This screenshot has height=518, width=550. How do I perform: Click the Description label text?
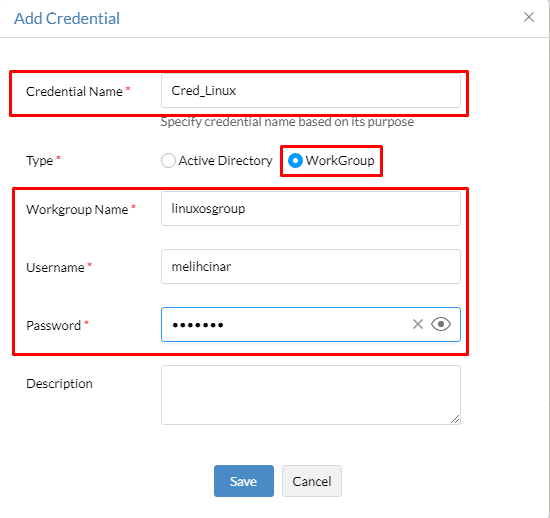(x=59, y=383)
